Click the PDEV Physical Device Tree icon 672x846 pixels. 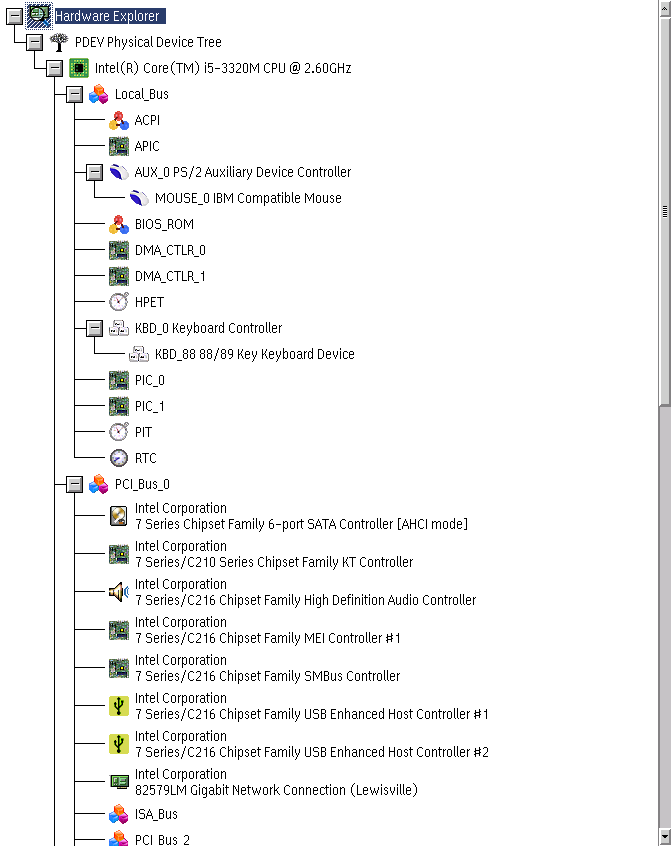59,42
